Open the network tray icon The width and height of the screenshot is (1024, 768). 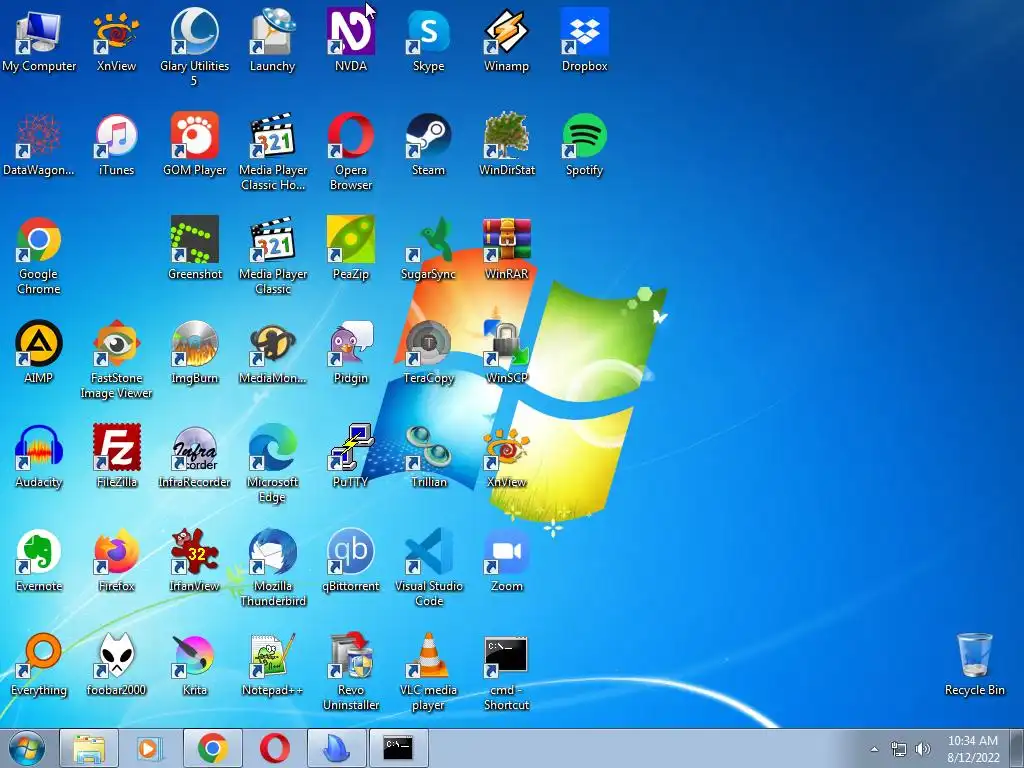tap(899, 749)
